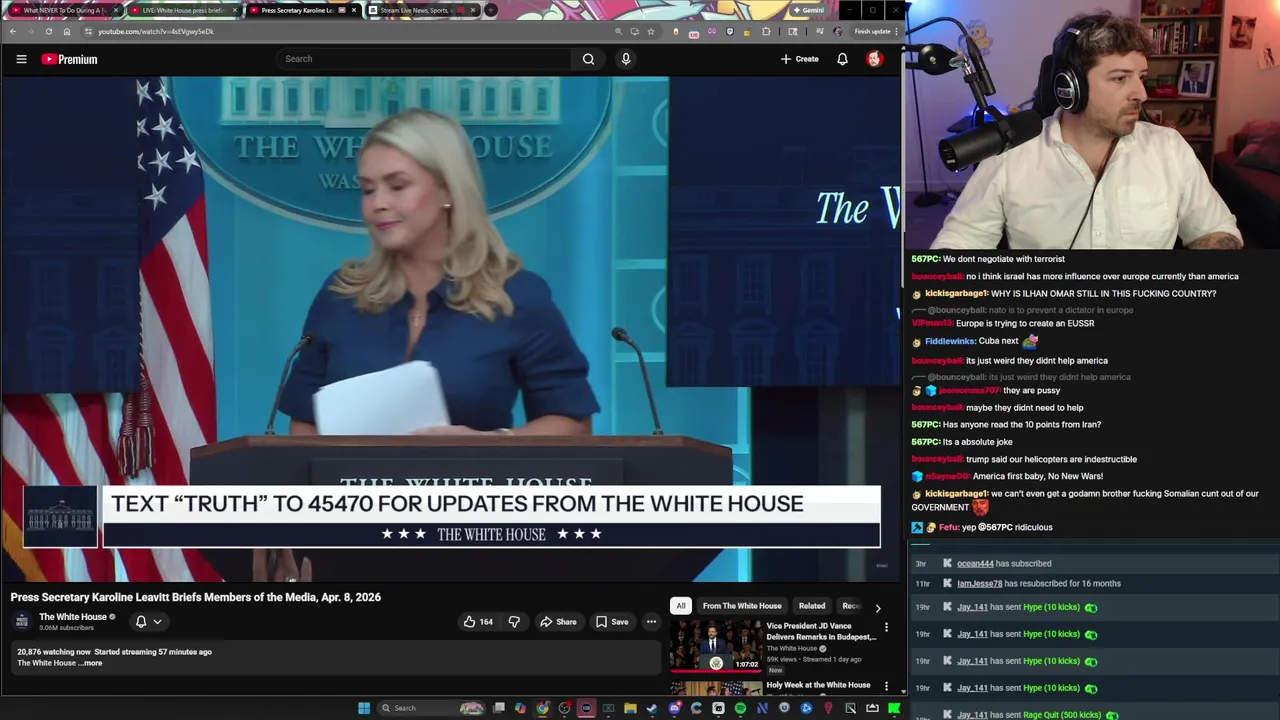Open File Explorer from the taskbar
This screenshot has width=1280, height=720.
pos(630,708)
